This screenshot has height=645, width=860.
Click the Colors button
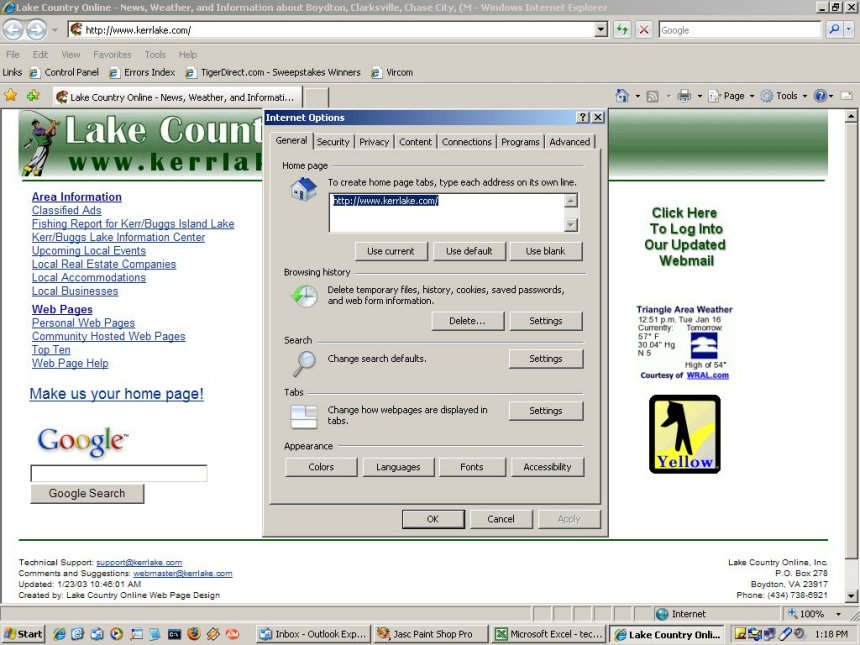pos(321,467)
